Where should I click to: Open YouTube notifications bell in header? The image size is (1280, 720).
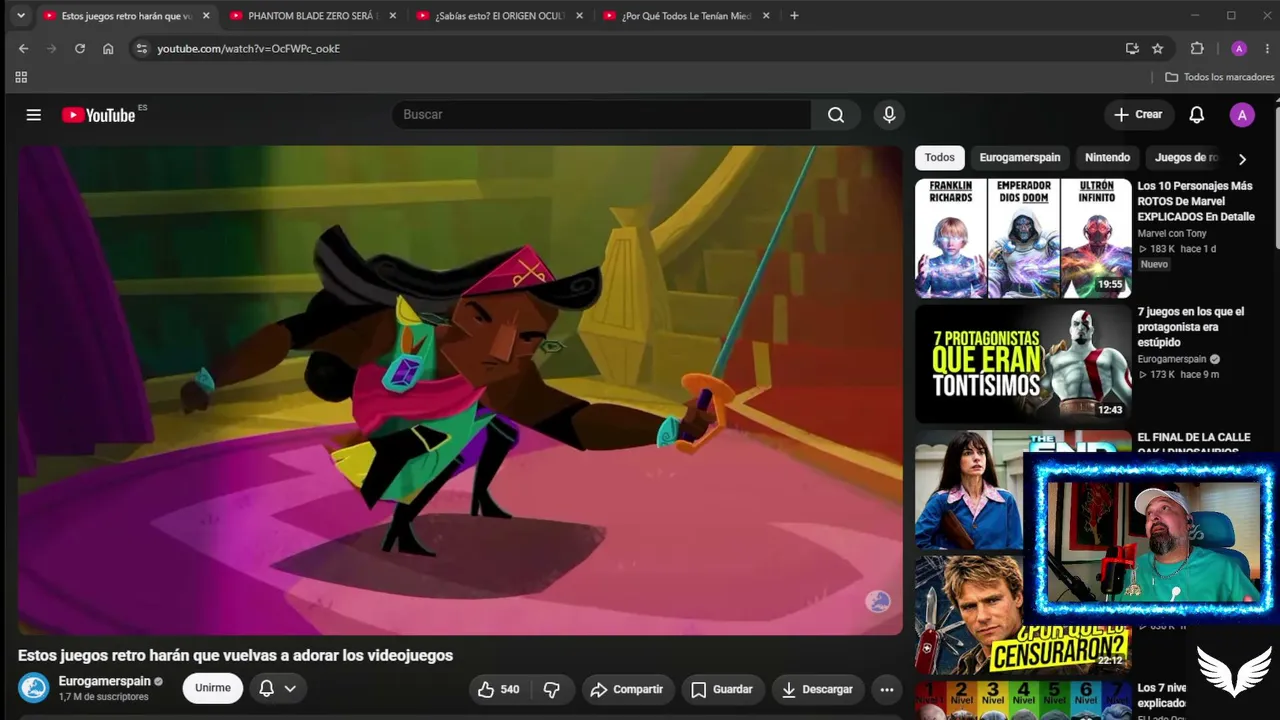coord(1196,115)
